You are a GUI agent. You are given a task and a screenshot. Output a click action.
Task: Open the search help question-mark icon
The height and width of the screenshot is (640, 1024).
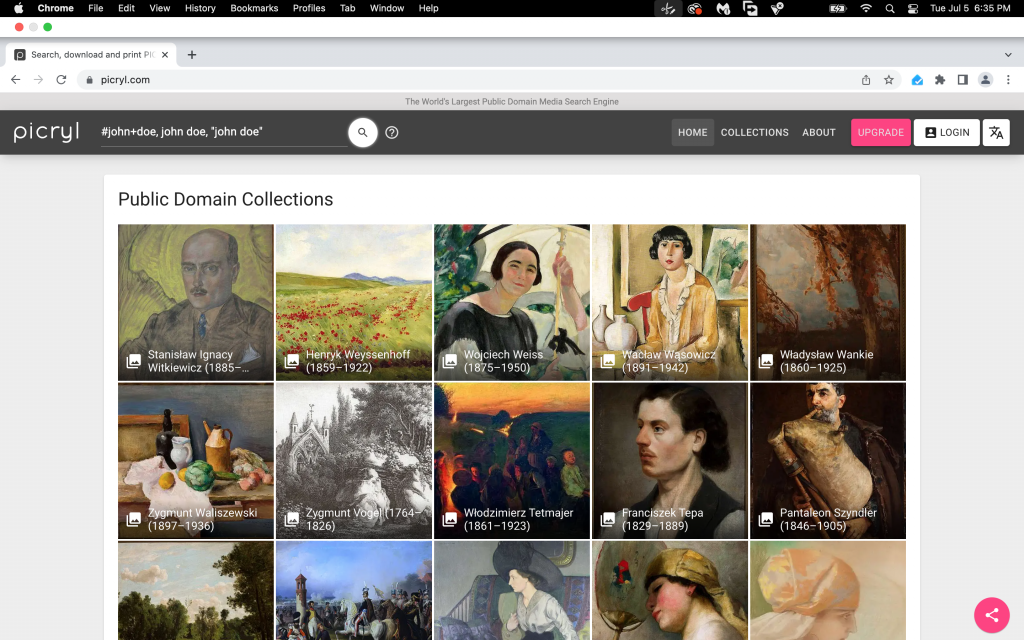point(392,133)
